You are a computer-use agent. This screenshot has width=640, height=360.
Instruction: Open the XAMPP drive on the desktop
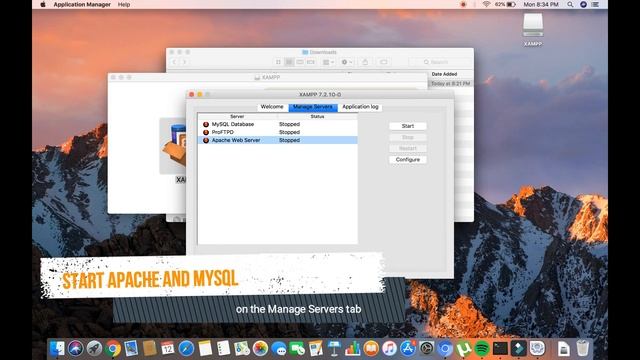tap(533, 29)
